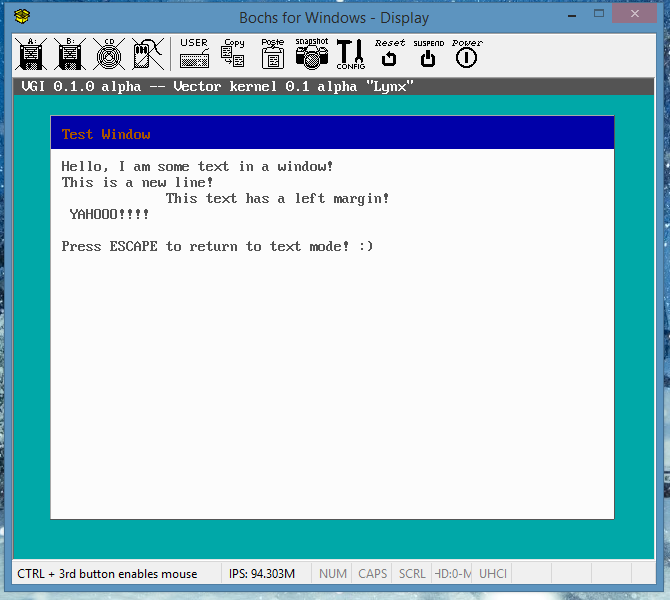Click the Bochs application icon in the title bar
Image resolution: width=670 pixels, height=600 pixels.
pyautogui.click(x=22, y=17)
